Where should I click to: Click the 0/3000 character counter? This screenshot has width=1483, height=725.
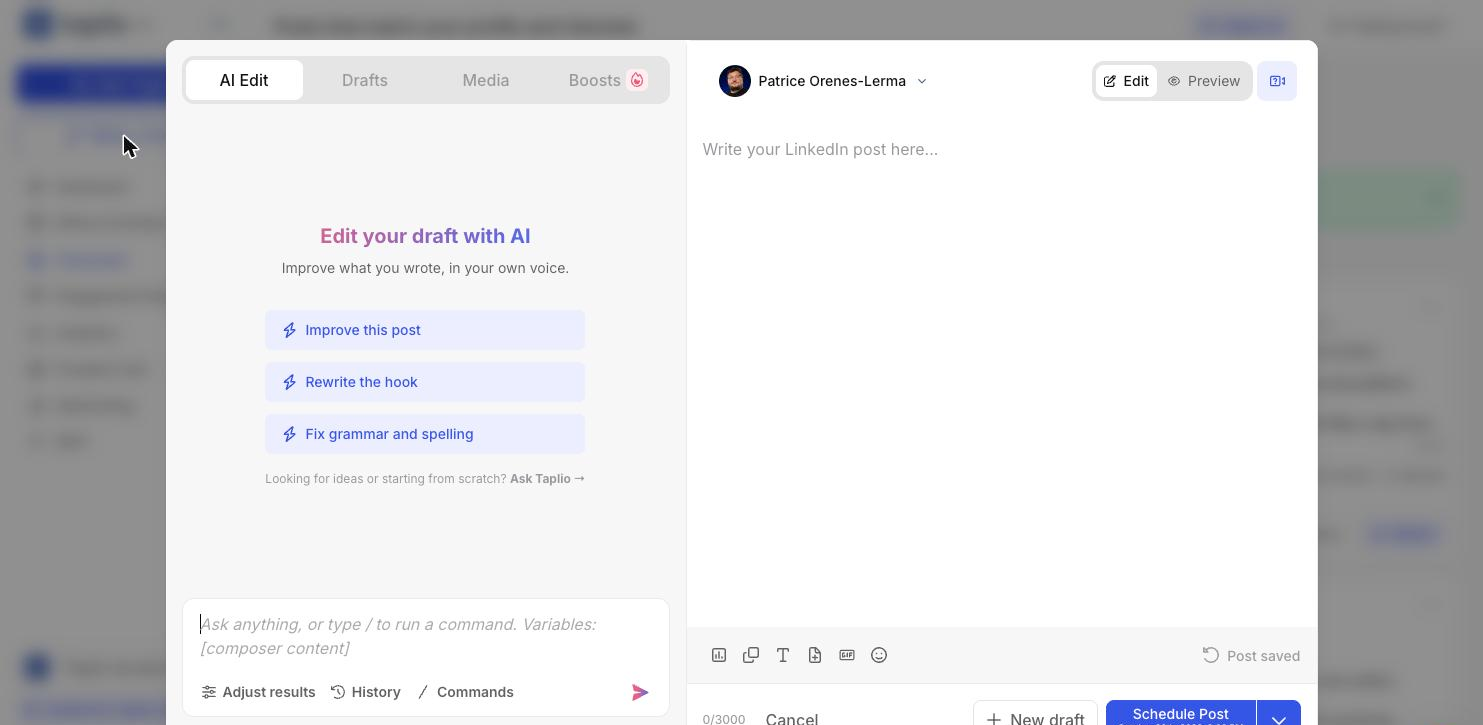click(724, 719)
